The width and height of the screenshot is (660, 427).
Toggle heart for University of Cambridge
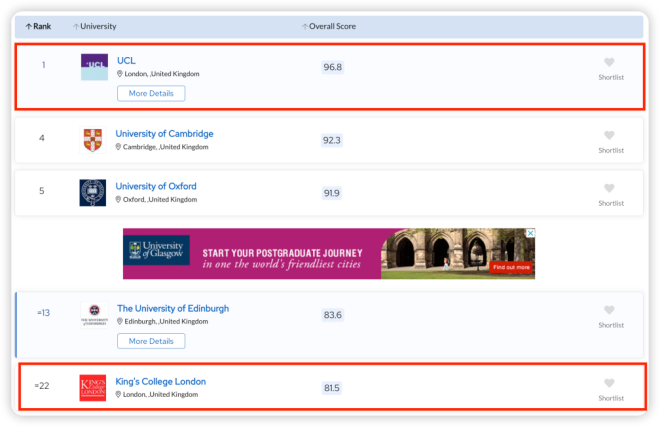610,135
